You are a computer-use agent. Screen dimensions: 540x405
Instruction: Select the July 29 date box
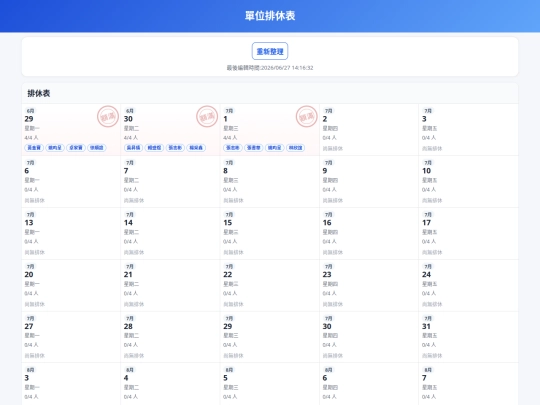point(270,337)
